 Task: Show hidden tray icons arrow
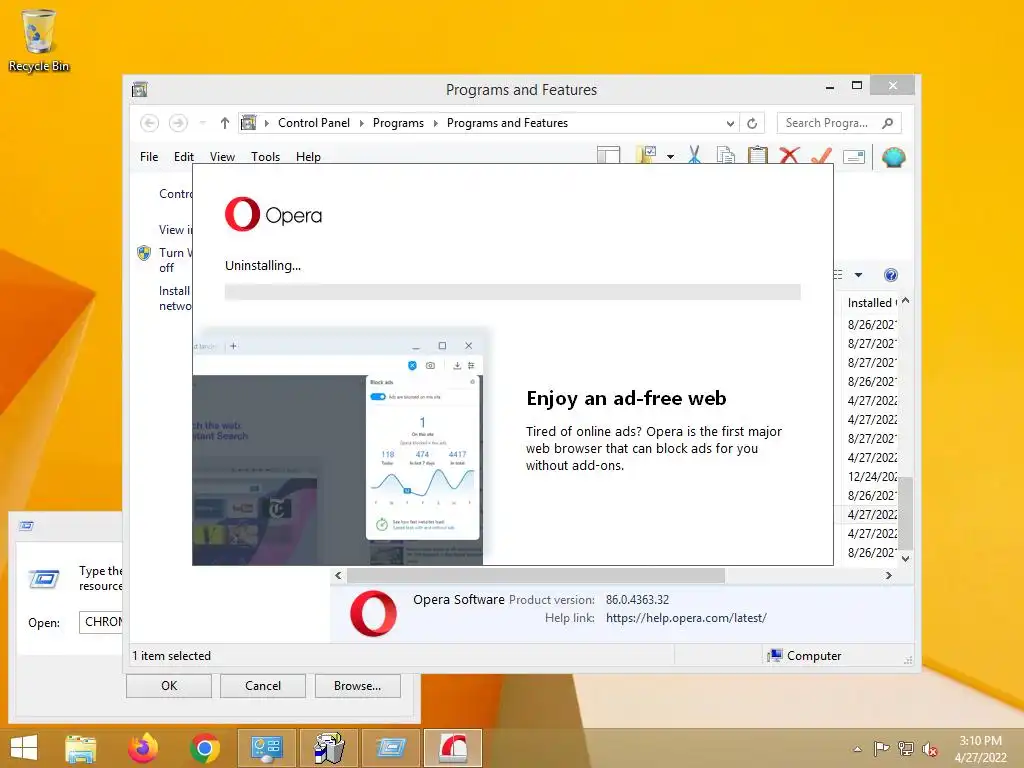(857, 749)
